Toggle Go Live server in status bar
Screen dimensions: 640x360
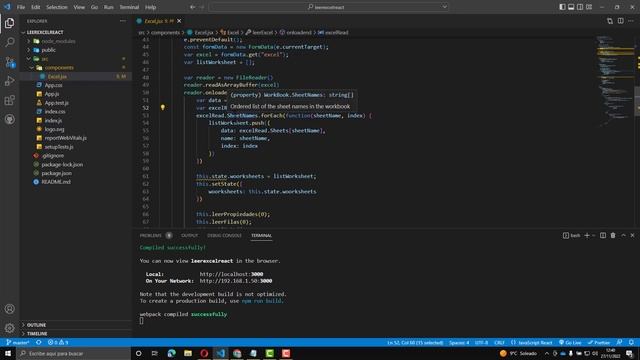[x=570, y=342]
